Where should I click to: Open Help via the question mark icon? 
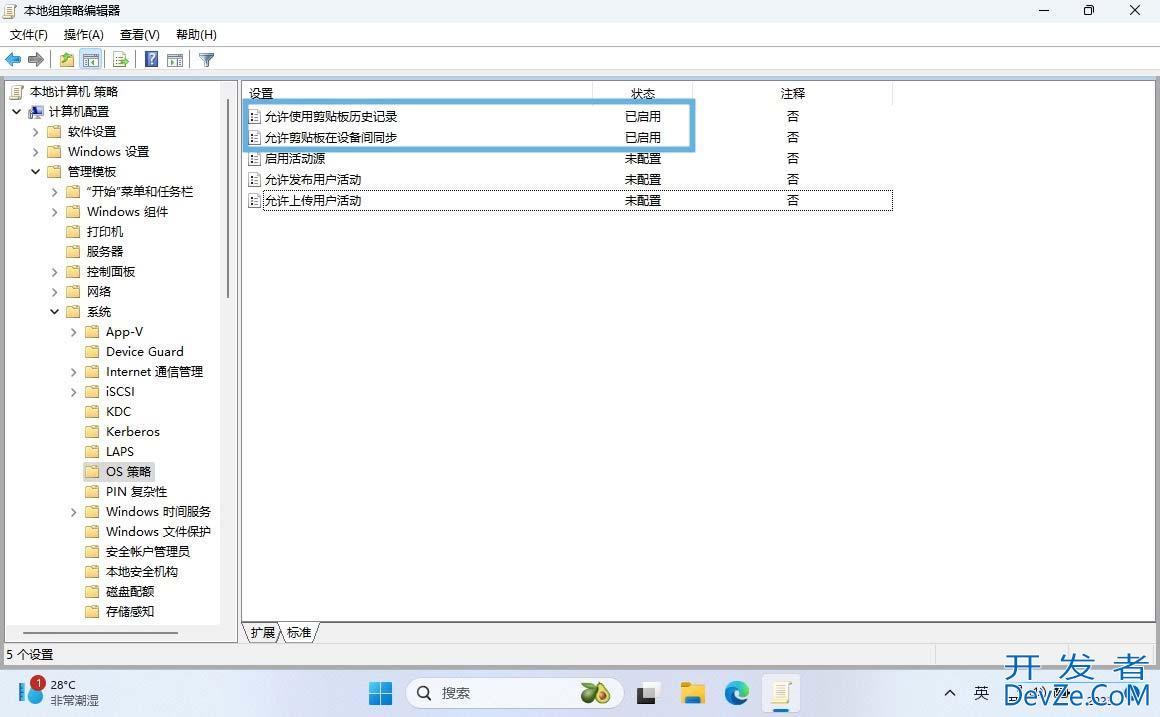pos(151,60)
